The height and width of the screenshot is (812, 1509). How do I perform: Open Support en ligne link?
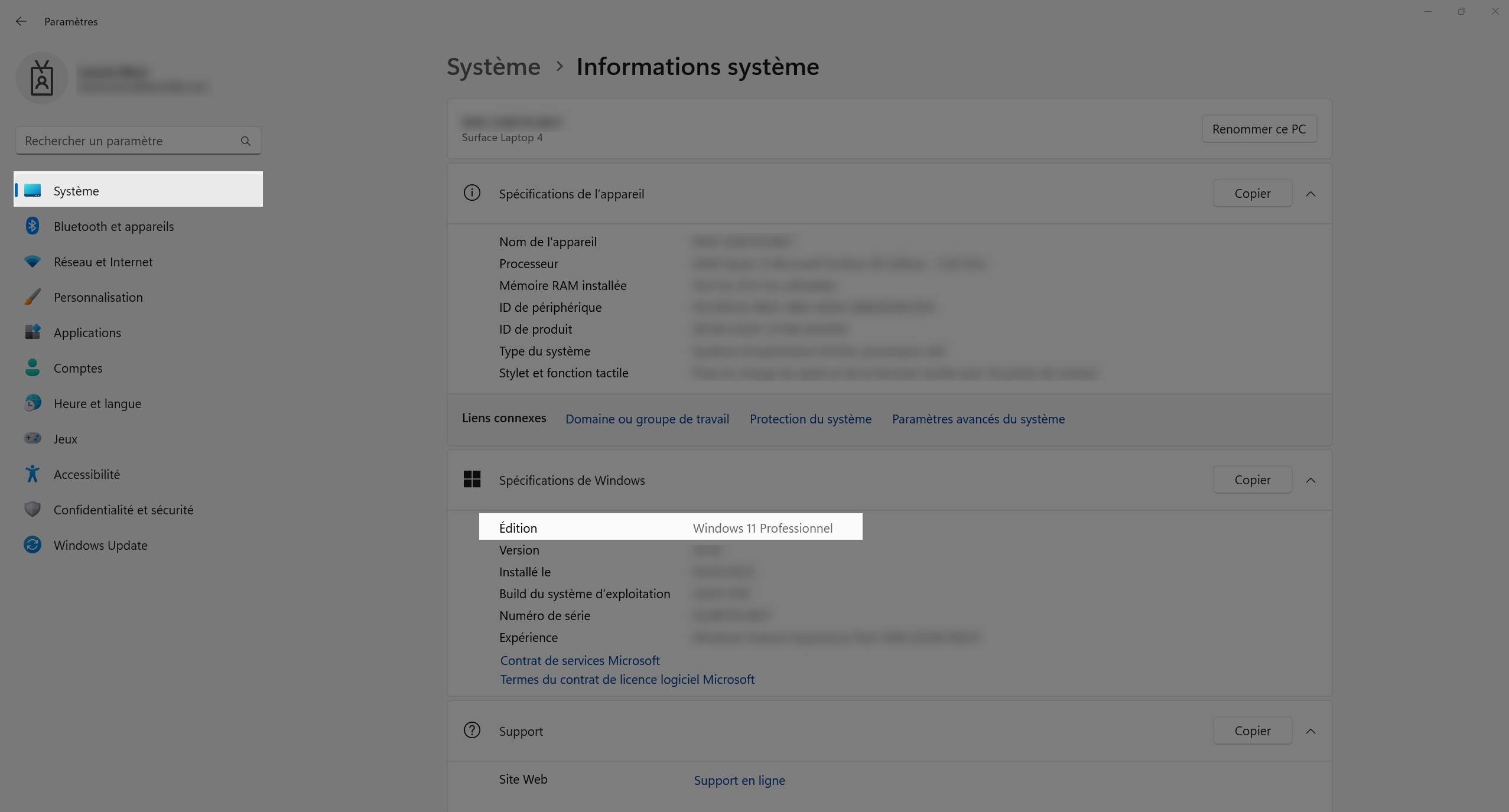click(739, 780)
